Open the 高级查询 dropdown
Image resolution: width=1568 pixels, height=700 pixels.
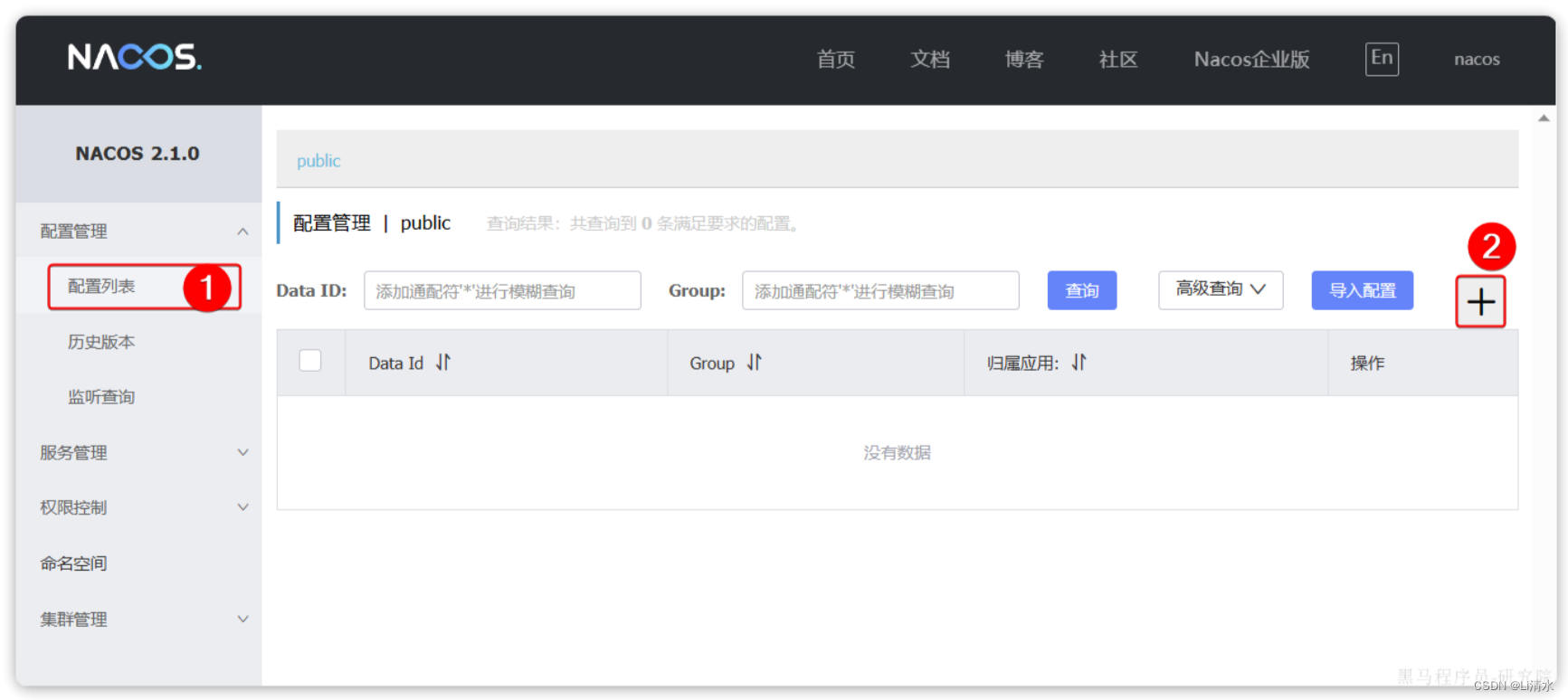click(1221, 289)
